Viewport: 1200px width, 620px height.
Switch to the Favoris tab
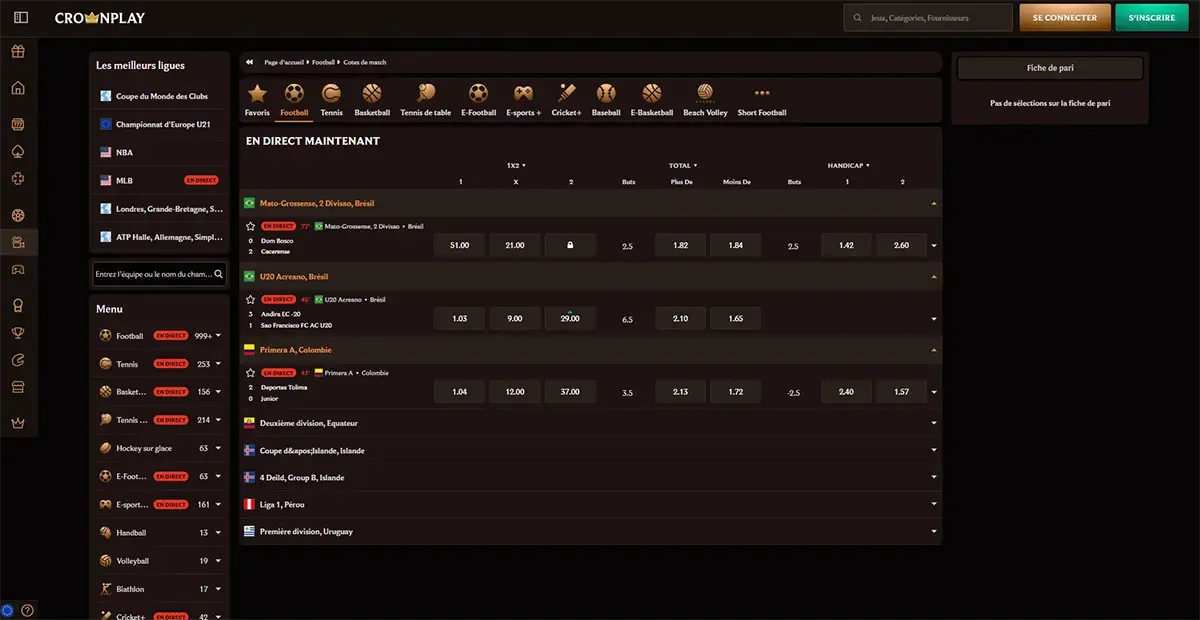[x=257, y=100]
